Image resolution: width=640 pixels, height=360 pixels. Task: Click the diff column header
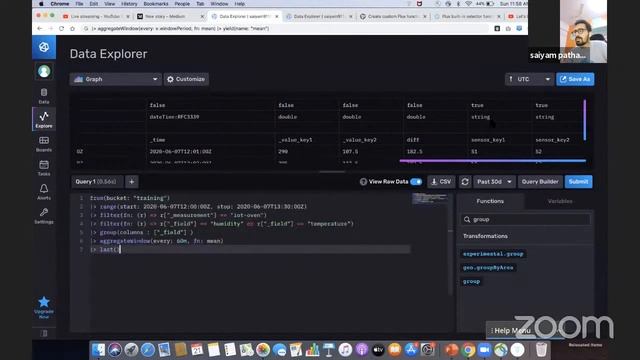pyautogui.click(x=413, y=140)
